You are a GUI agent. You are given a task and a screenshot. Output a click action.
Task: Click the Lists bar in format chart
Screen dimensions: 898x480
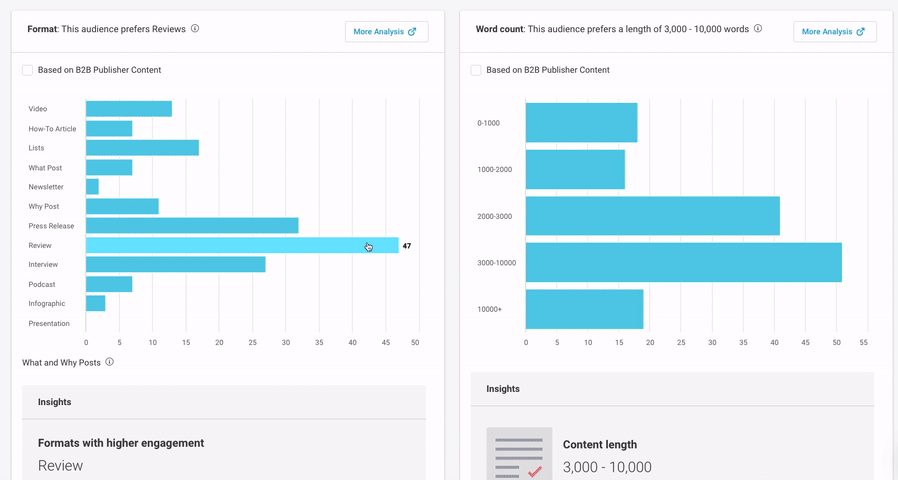coord(142,148)
